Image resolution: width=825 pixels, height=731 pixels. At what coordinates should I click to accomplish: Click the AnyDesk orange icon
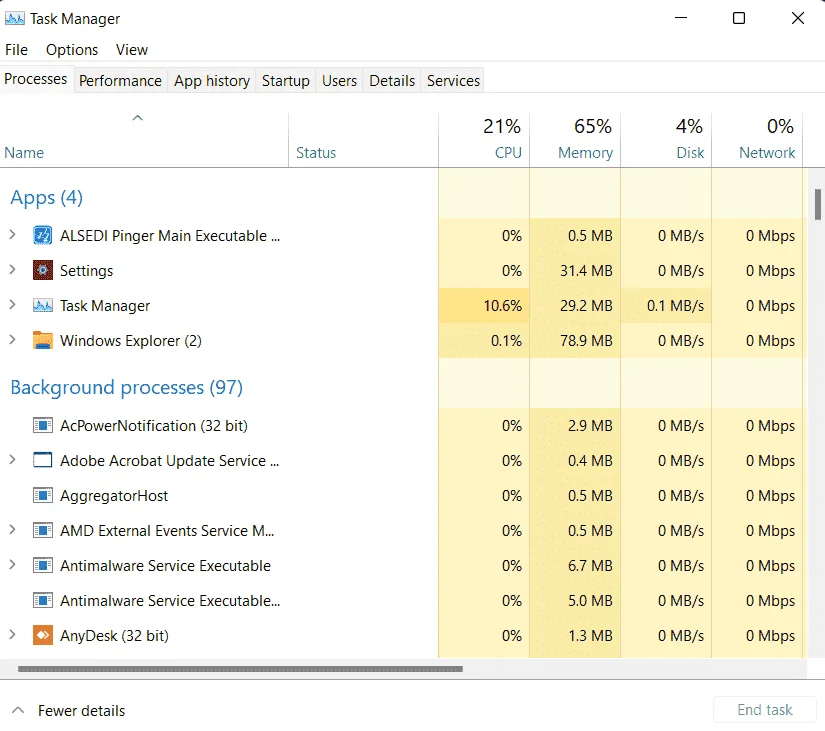(43, 635)
